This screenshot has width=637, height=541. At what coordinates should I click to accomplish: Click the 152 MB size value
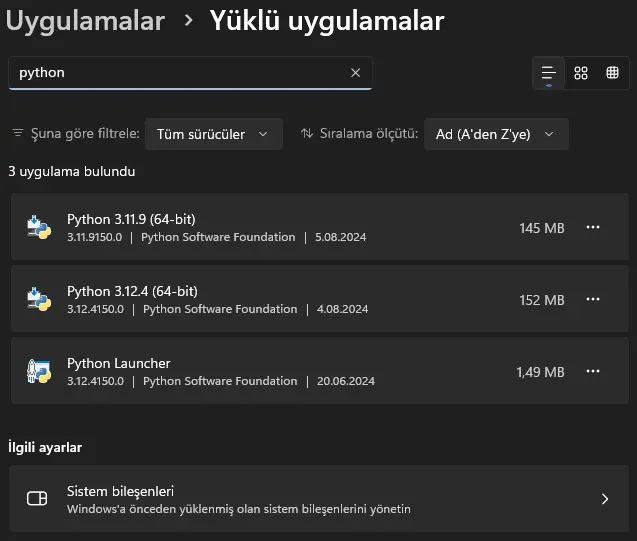coord(542,300)
